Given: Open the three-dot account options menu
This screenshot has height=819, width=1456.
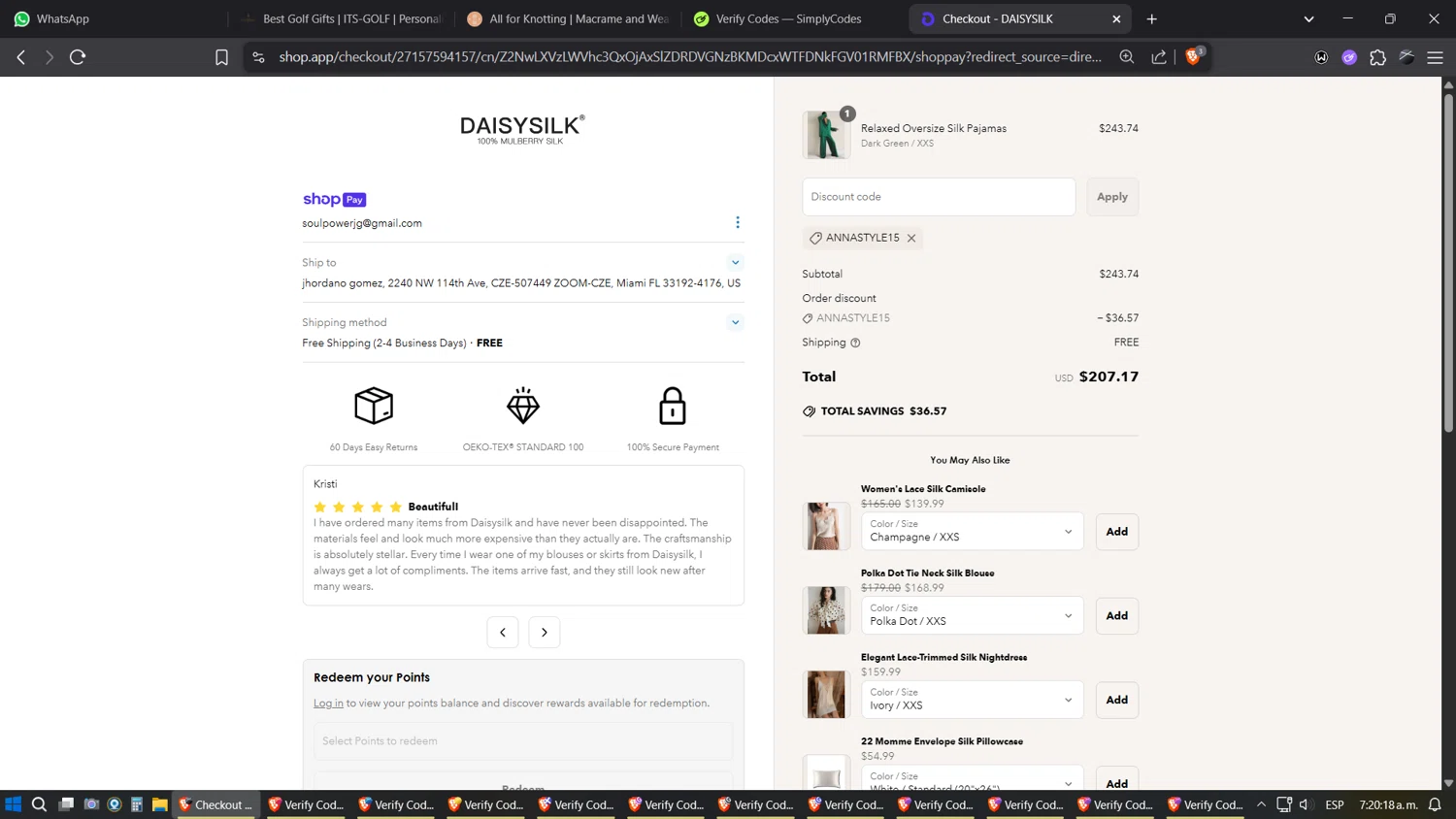Looking at the screenshot, I should click(737, 222).
